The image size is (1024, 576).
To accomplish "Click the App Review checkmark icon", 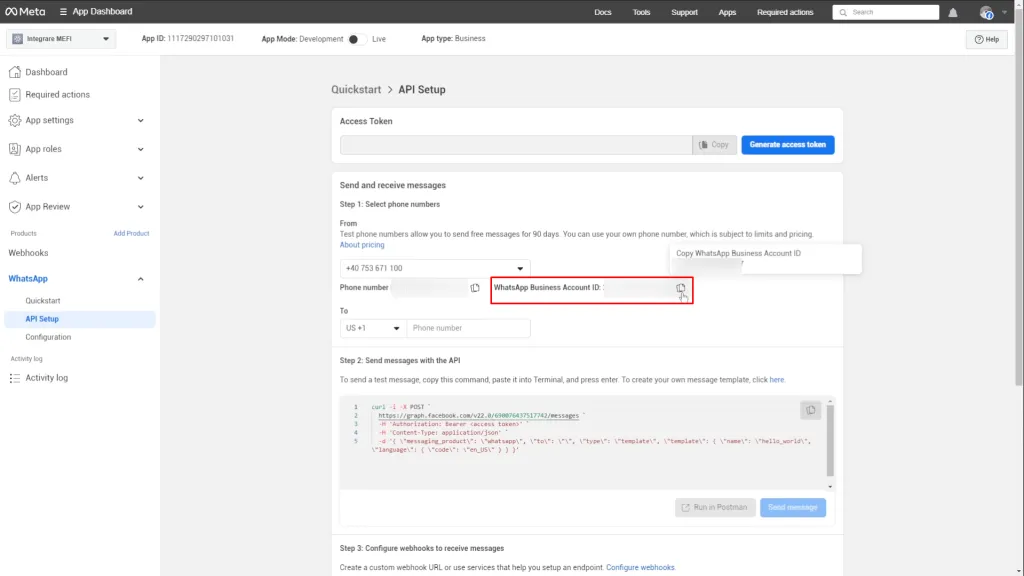I will tap(14, 206).
